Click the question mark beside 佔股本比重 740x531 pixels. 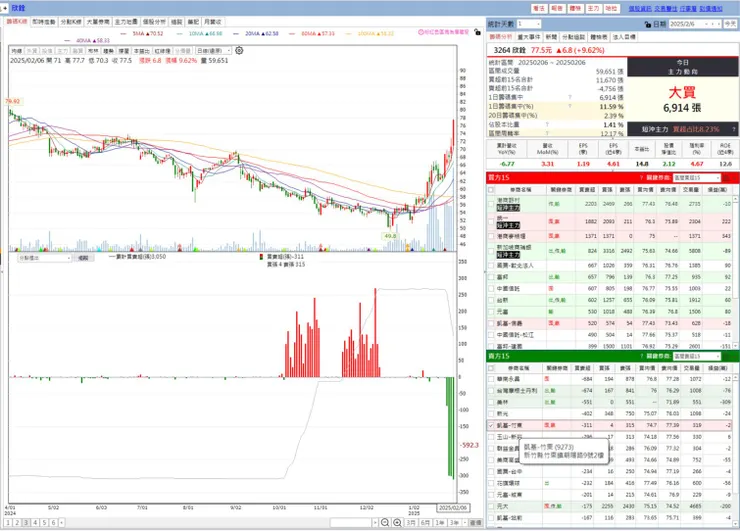pos(547,125)
